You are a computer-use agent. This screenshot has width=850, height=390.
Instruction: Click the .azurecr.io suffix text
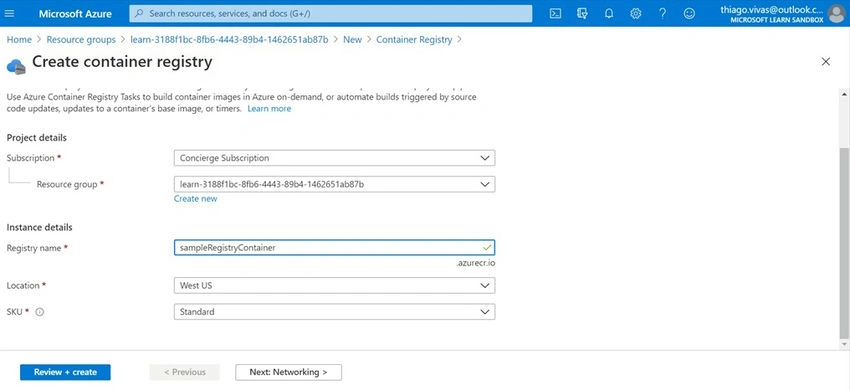[475, 263]
